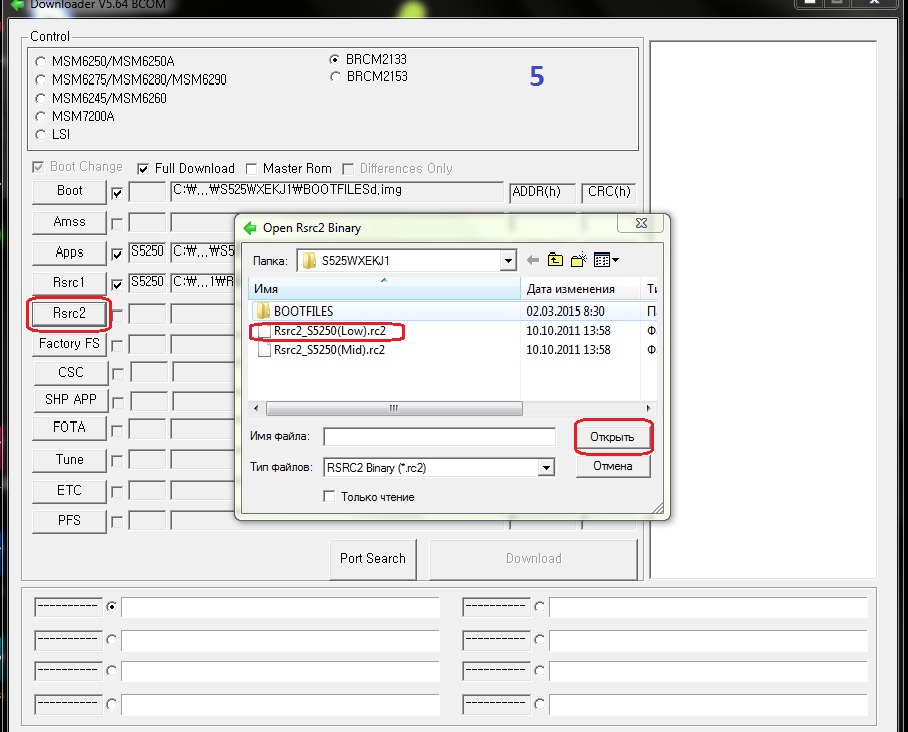Click the green arrow icon in the dialog title
Viewport: 908px width, 732px height.
(250, 228)
